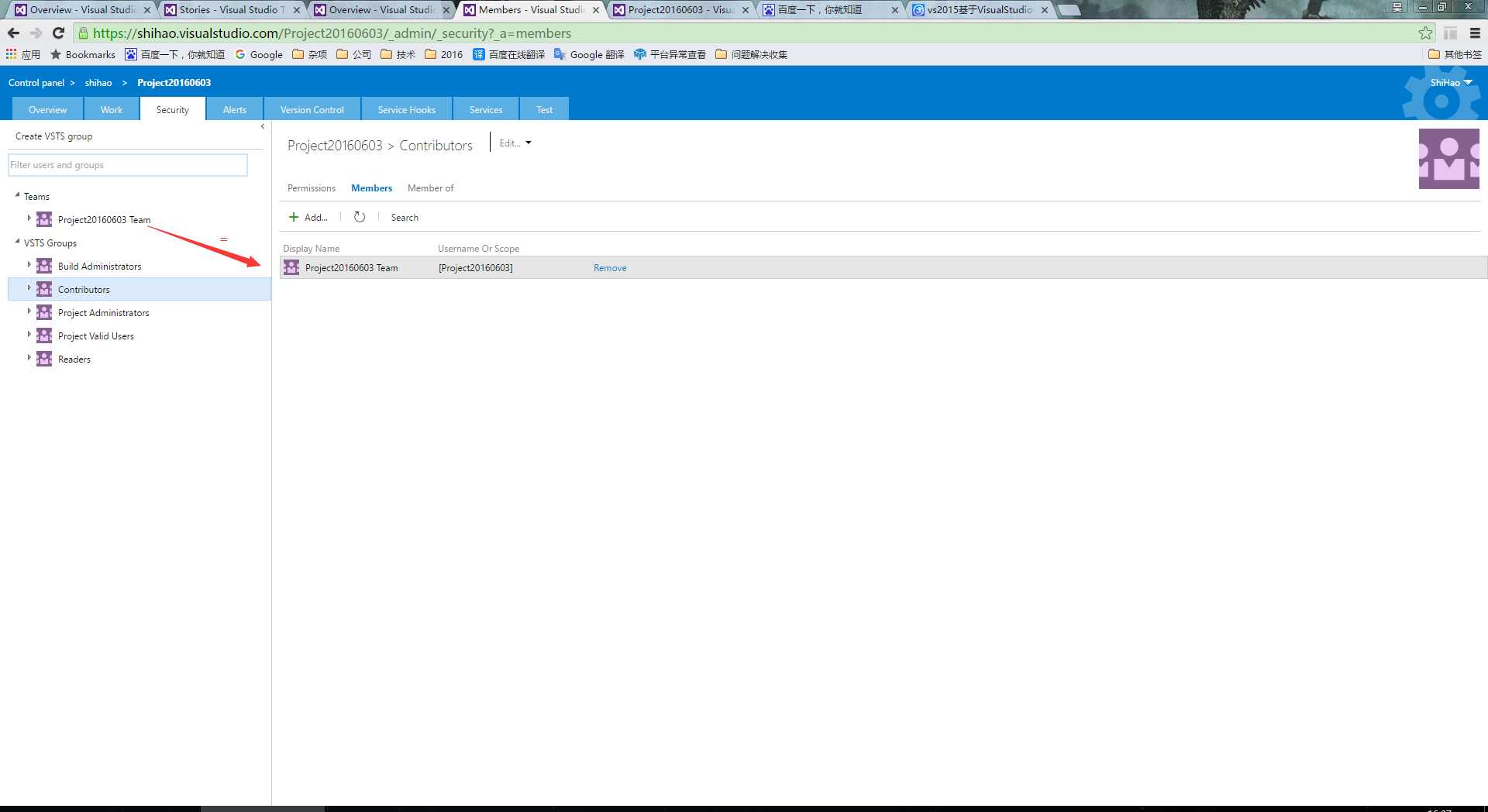Switch to the Stories - Visual Studio browser tab
The height and width of the screenshot is (812, 1488).
point(231,10)
